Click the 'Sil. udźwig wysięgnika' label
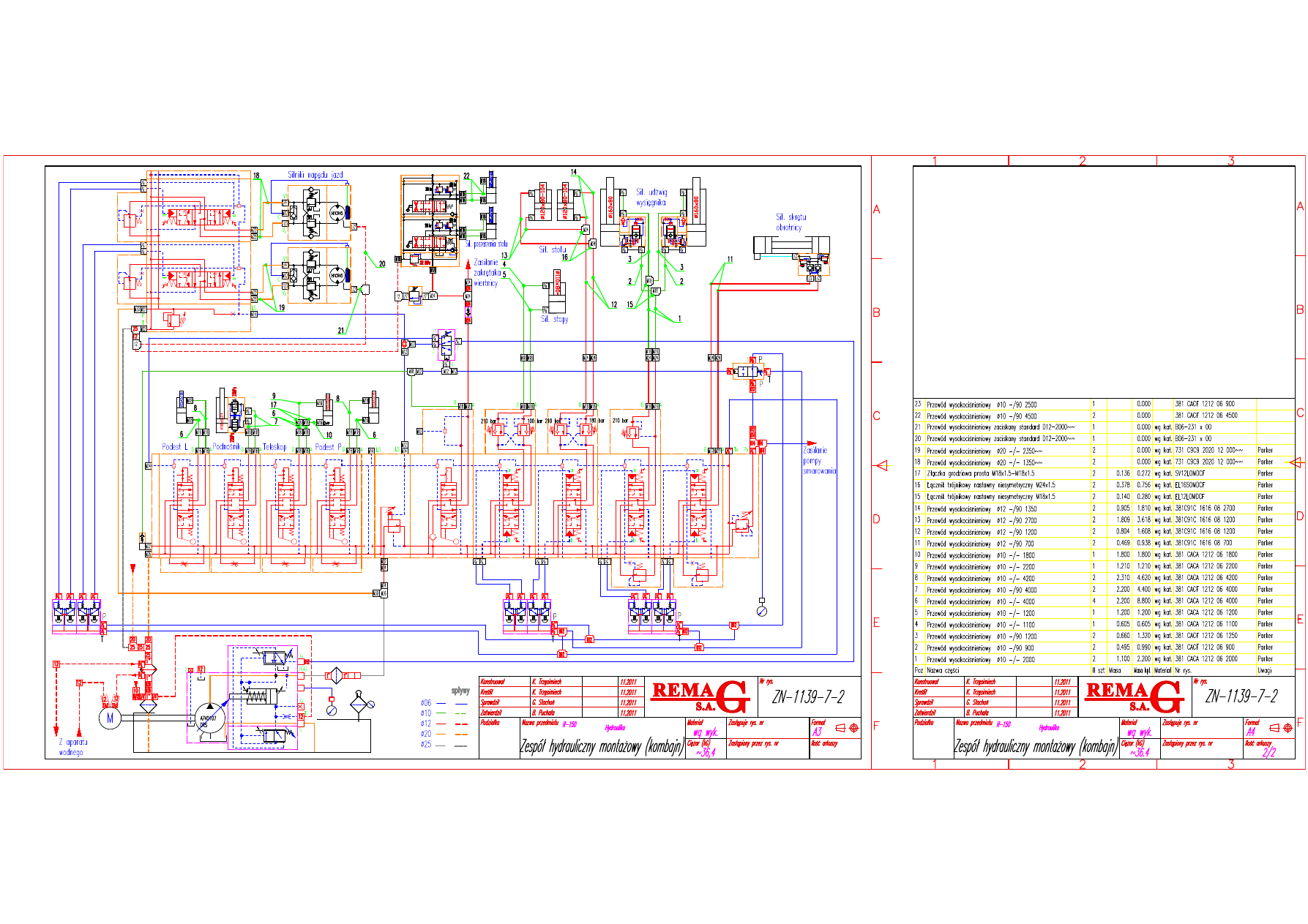The width and height of the screenshot is (1308, 924). 651,197
